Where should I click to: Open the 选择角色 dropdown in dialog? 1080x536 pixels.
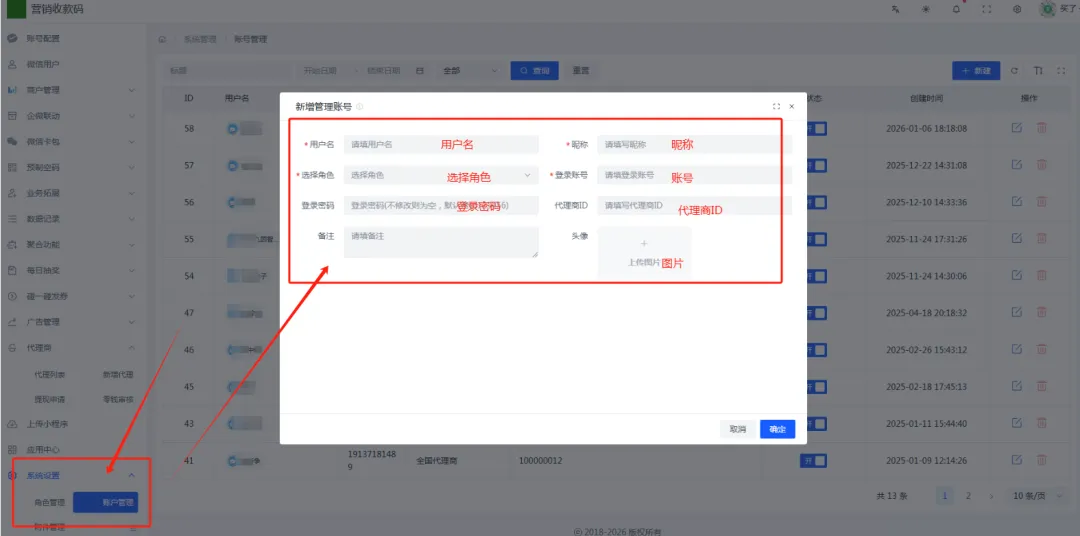click(441, 175)
